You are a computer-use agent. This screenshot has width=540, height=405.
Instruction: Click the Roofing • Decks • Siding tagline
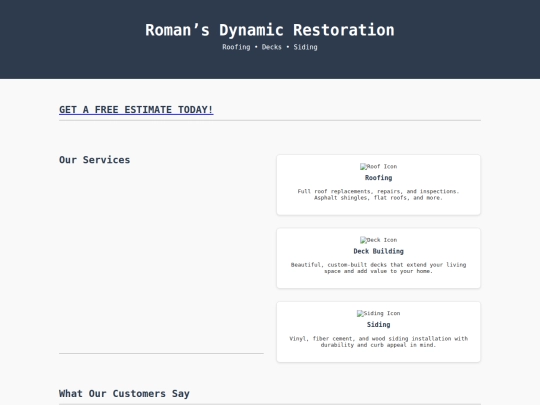coord(270,47)
